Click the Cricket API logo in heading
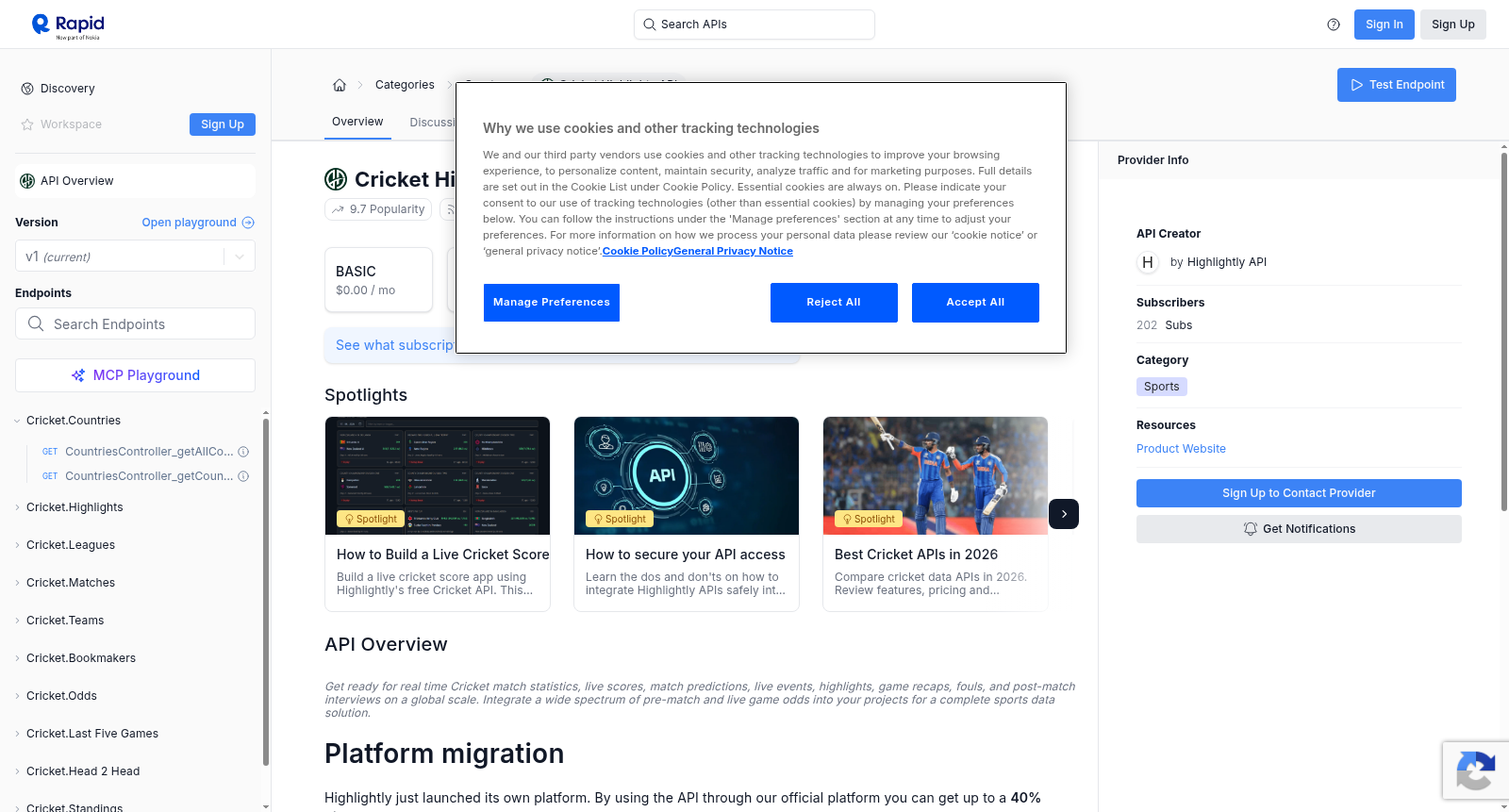 click(x=336, y=179)
